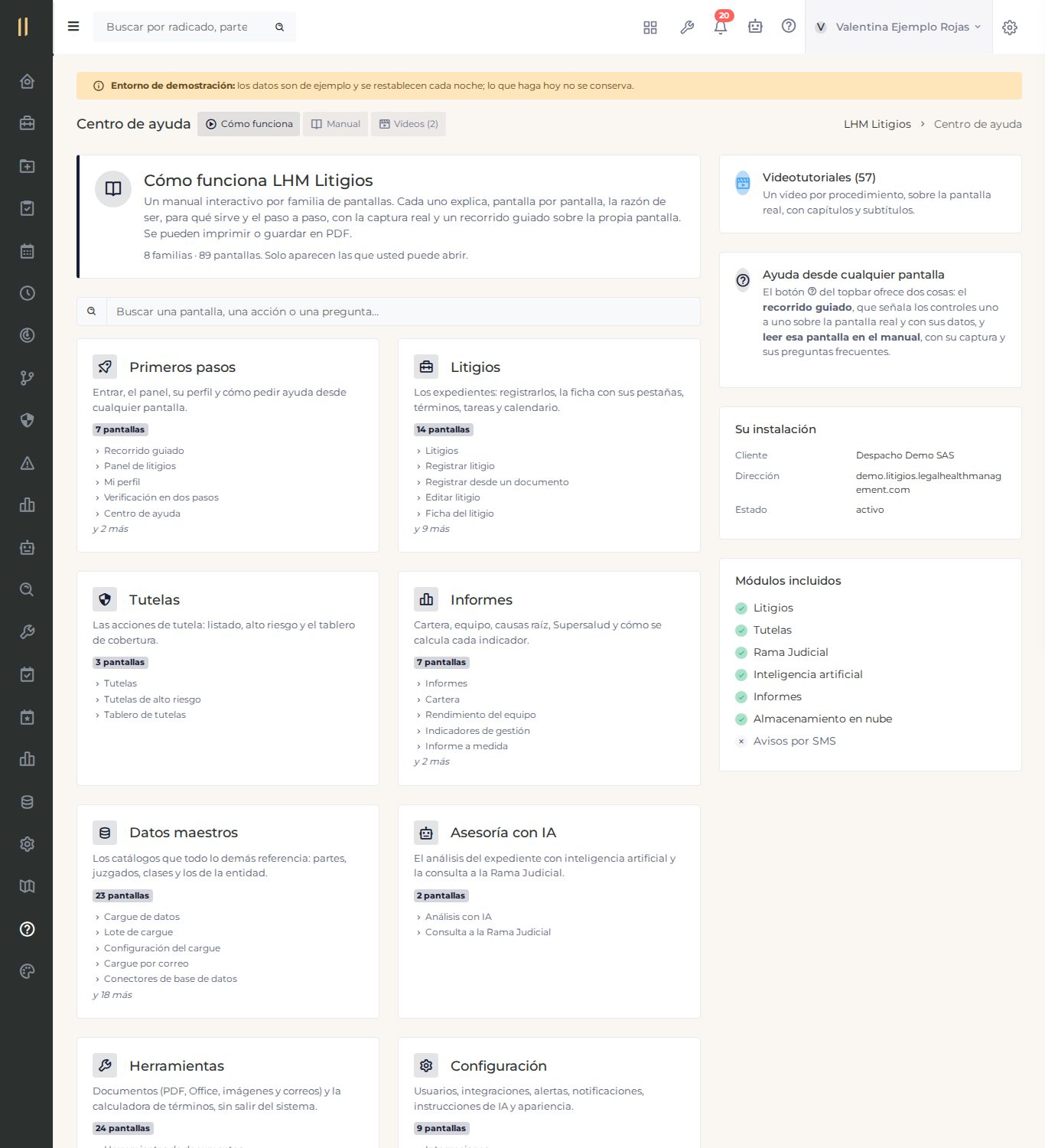The width and height of the screenshot is (1045, 1148).
Task: Open Rendimiento del equipo link
Action: click(x=480, y=715)
